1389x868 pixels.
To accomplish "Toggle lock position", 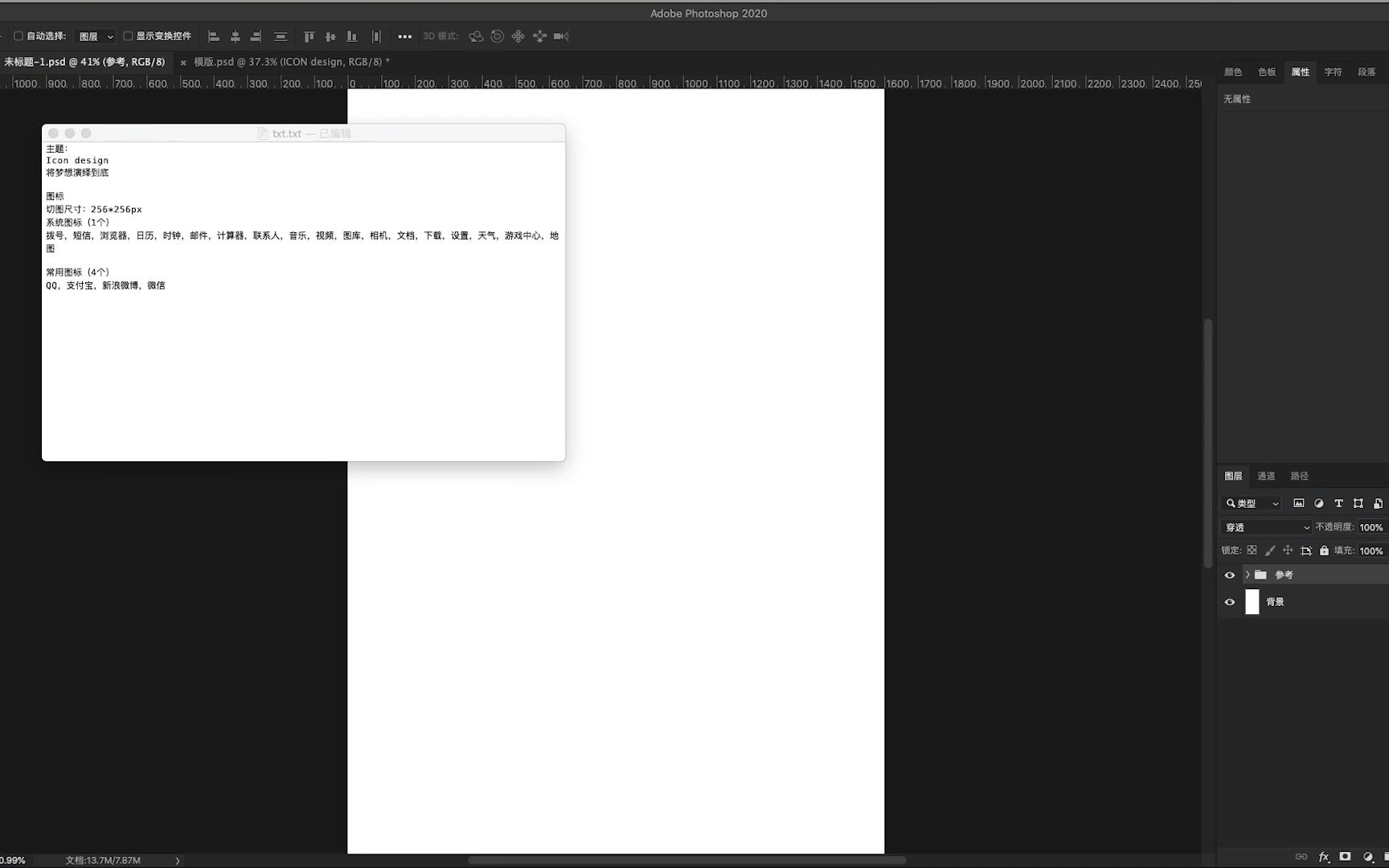I will 1288,551.
